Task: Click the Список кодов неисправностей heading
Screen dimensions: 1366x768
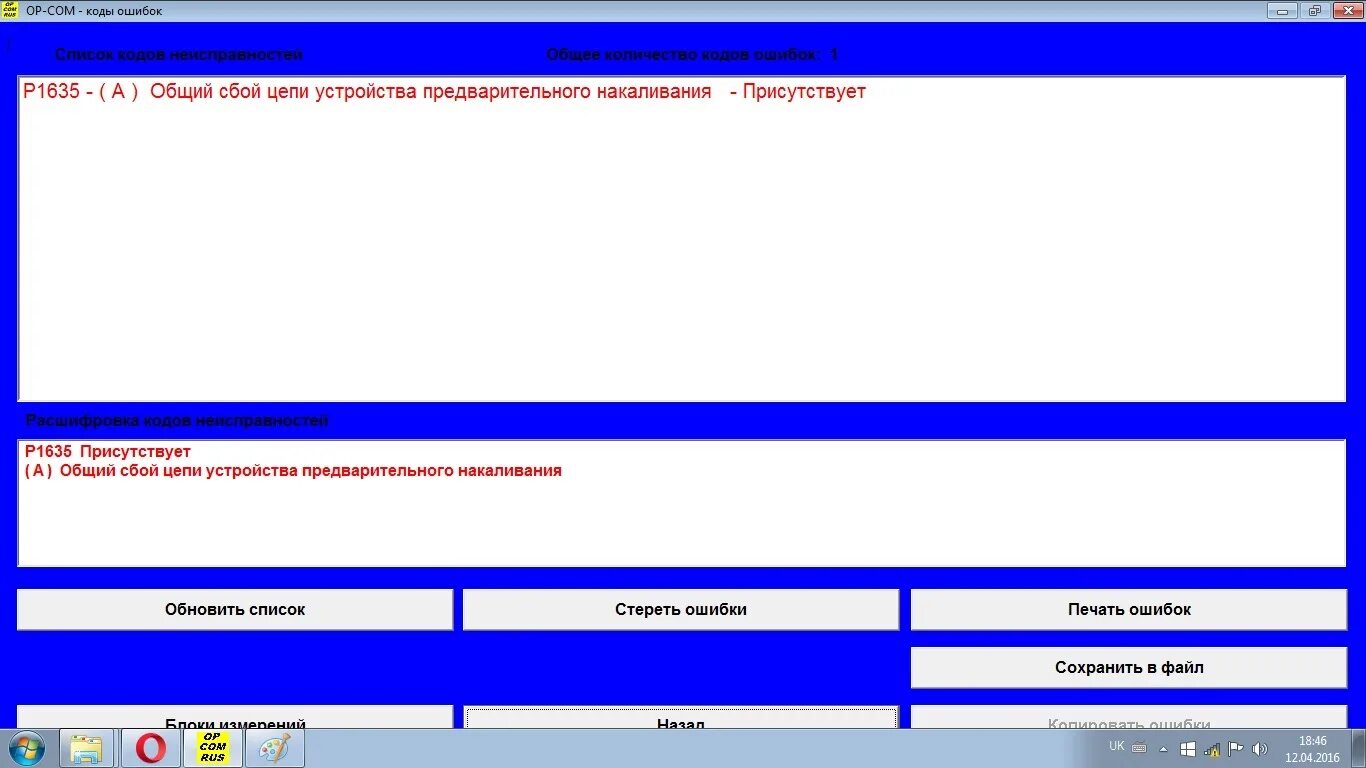Action: pyautogui.click(x=178, y=55)
